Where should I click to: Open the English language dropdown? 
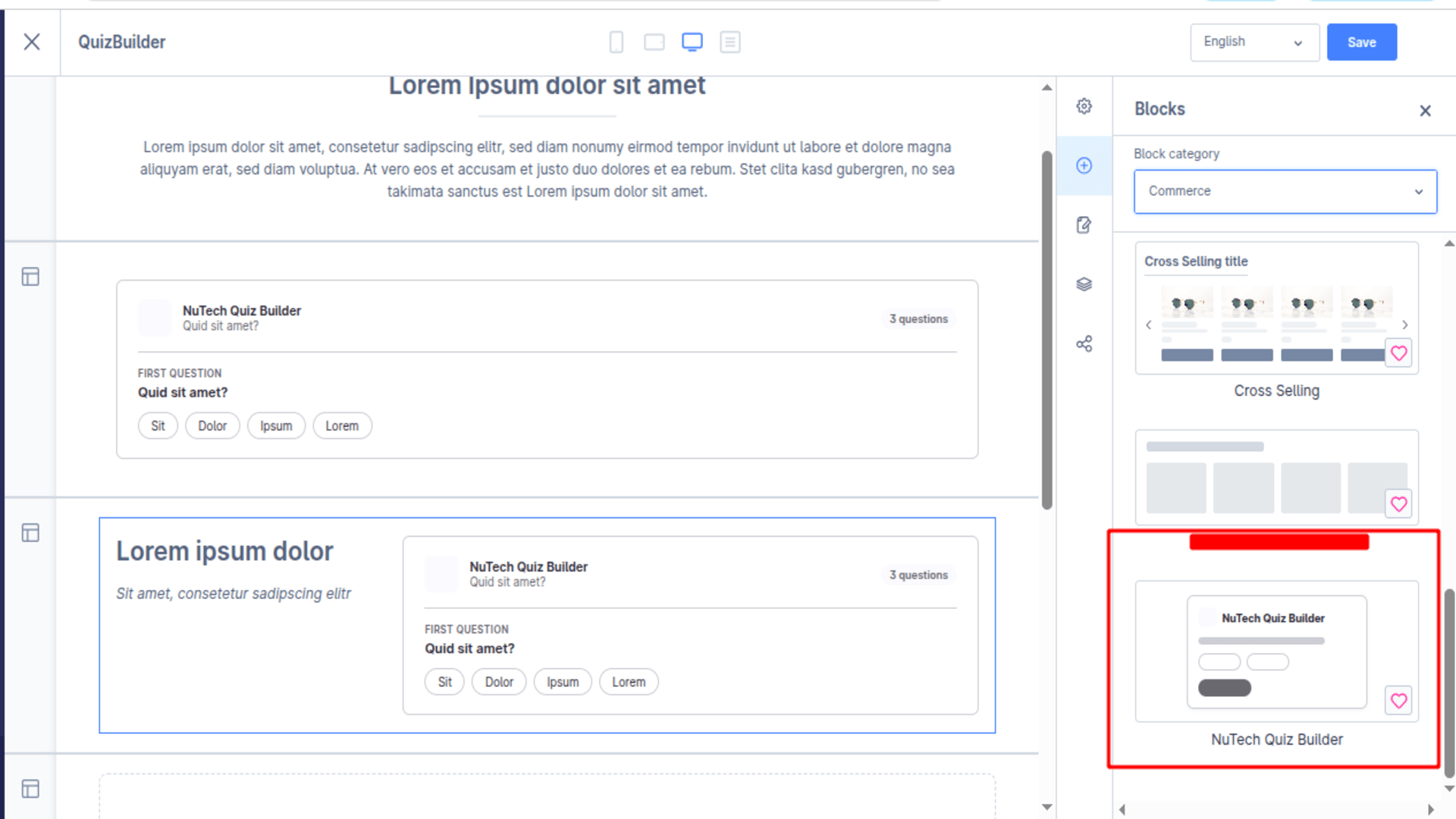(x=1254, y=42)
